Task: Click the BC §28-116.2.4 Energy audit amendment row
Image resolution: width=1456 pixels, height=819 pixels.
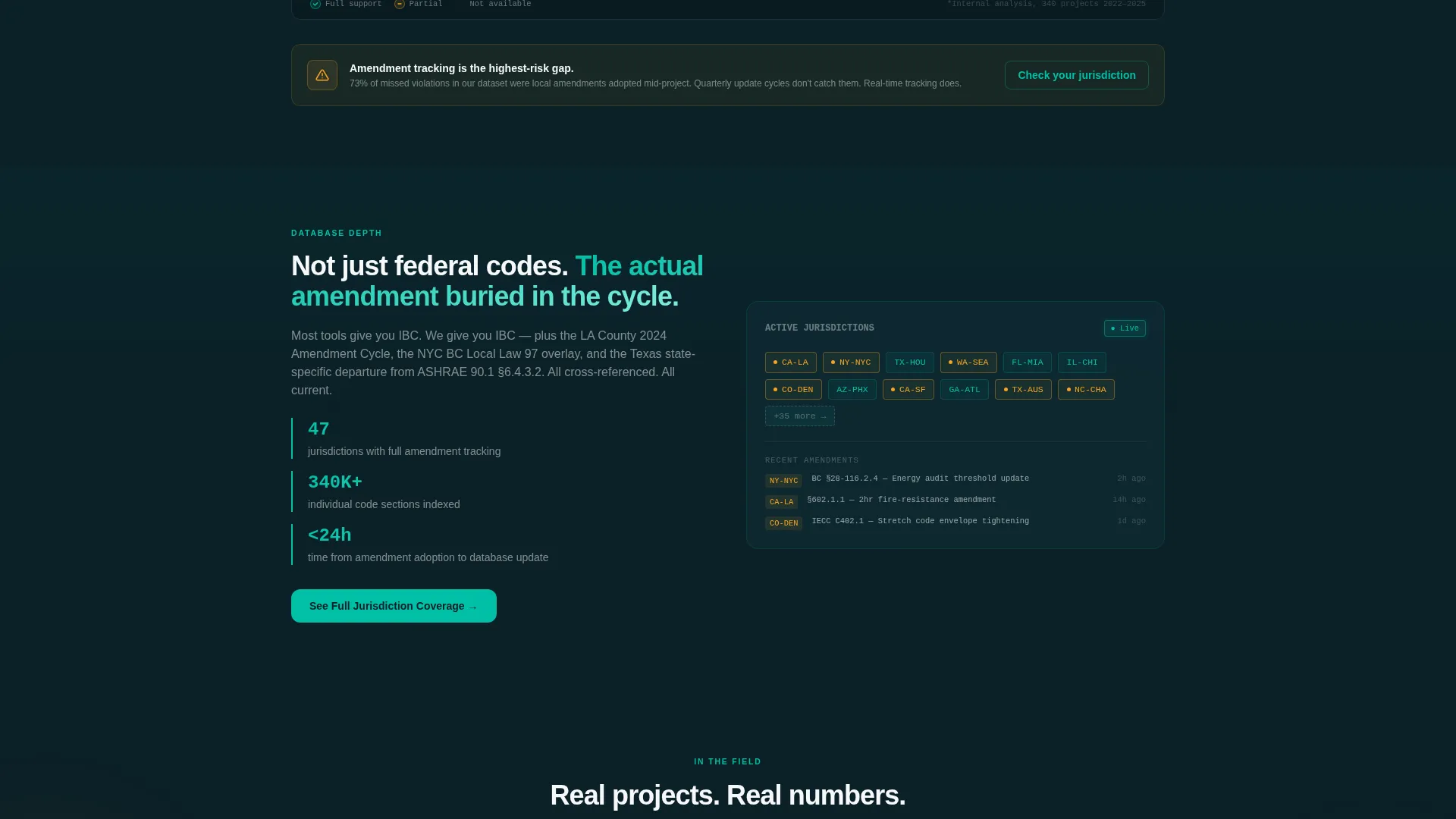Action: (x=955, y=479)
